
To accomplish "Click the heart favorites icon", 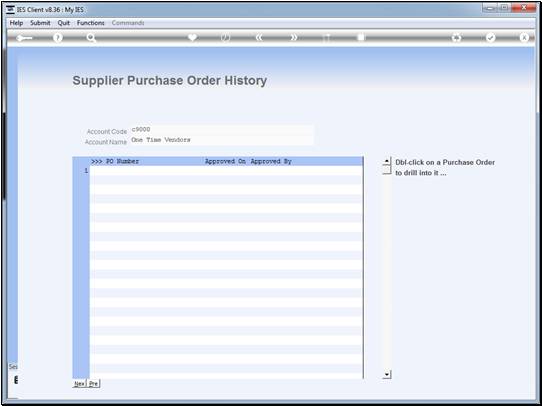I will click(192, 37).
